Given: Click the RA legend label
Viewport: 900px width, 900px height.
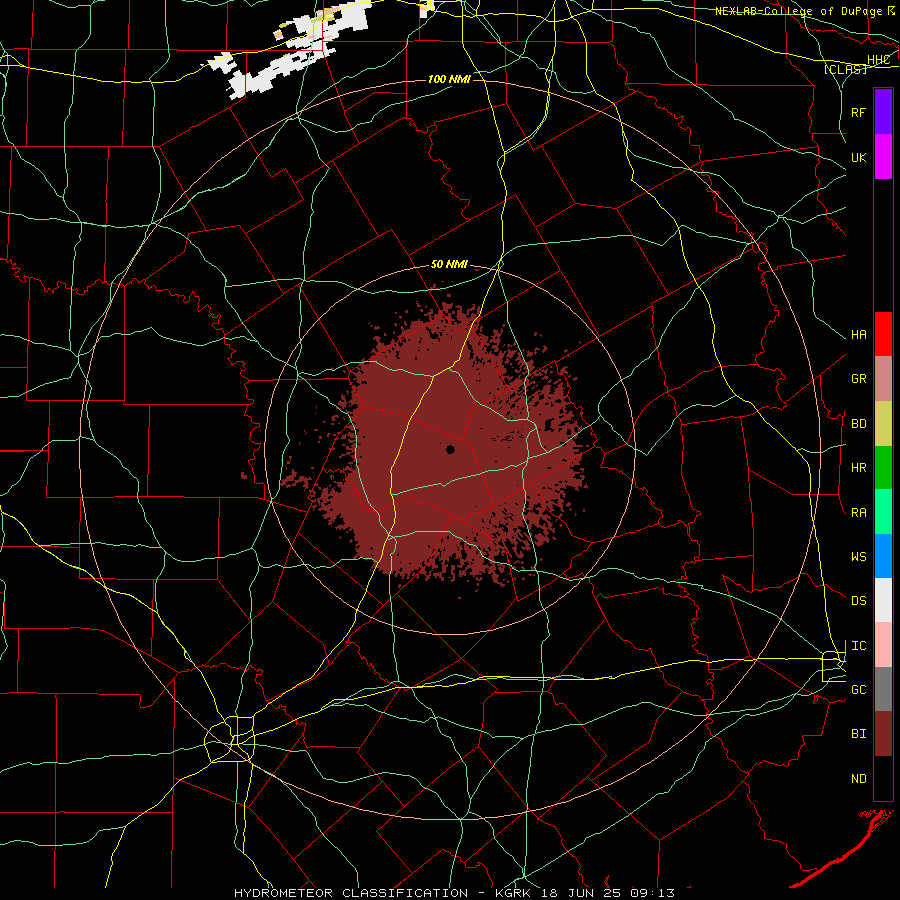Looking at the screenshot, I should 858,513.
